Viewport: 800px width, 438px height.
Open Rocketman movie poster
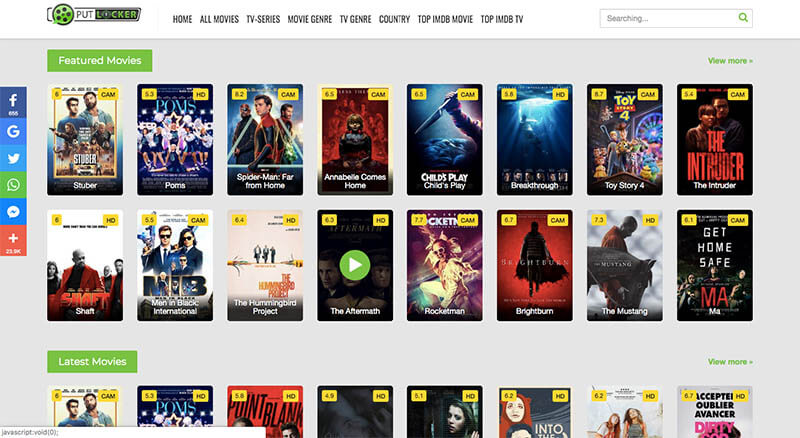click(444, 265)
